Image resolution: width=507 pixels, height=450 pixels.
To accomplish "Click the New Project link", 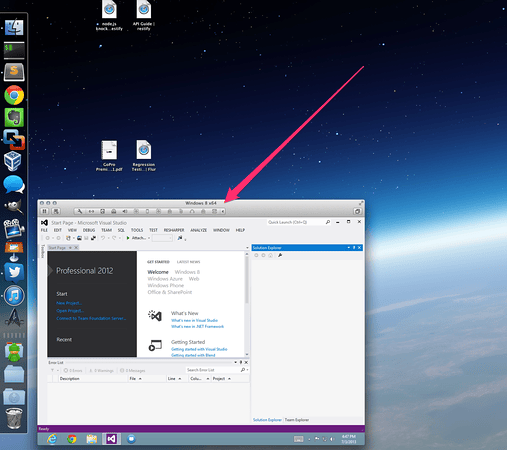I will tap(69, 303).
